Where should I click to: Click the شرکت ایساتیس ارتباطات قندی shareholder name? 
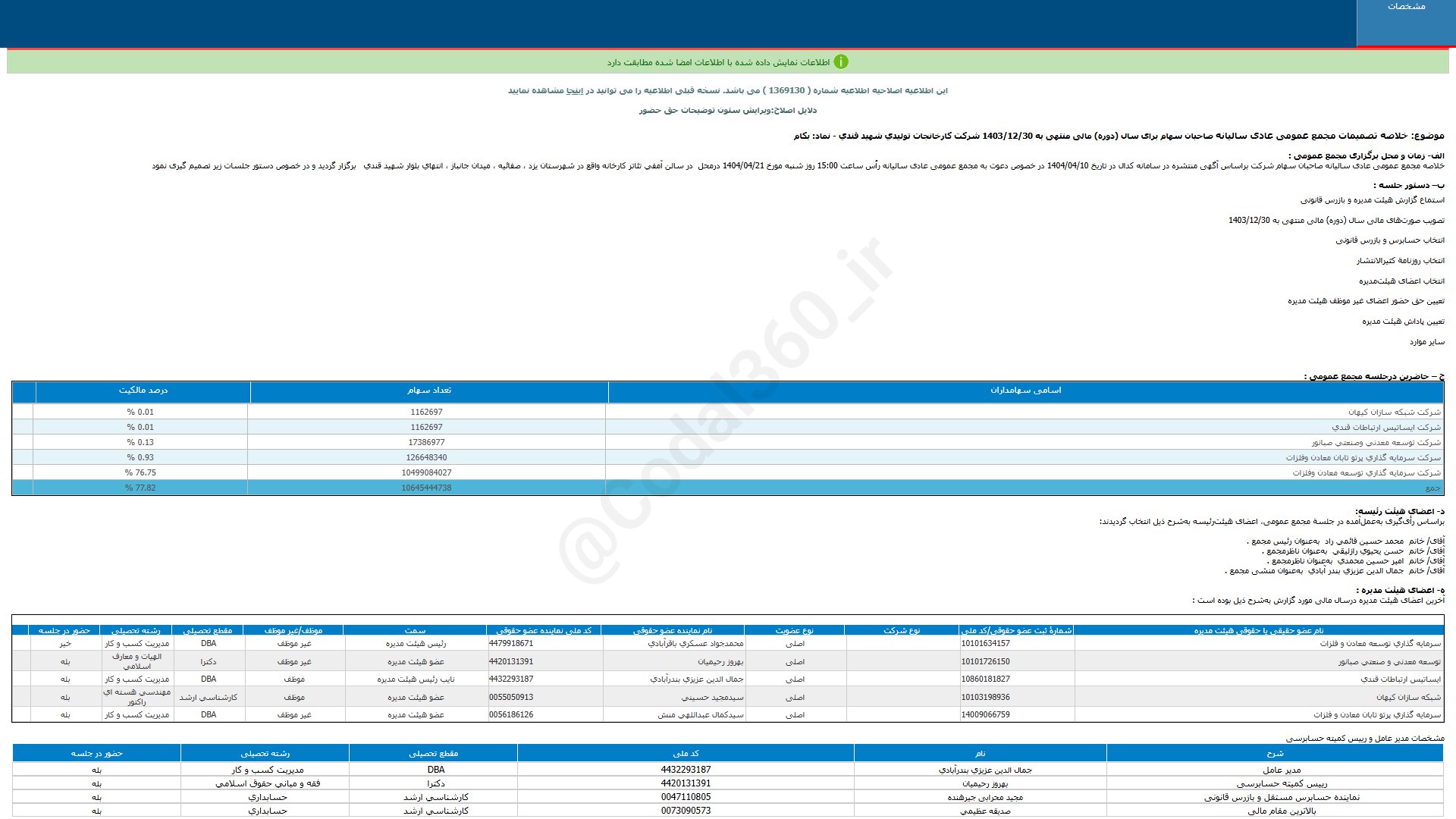tap(1386, 427)
